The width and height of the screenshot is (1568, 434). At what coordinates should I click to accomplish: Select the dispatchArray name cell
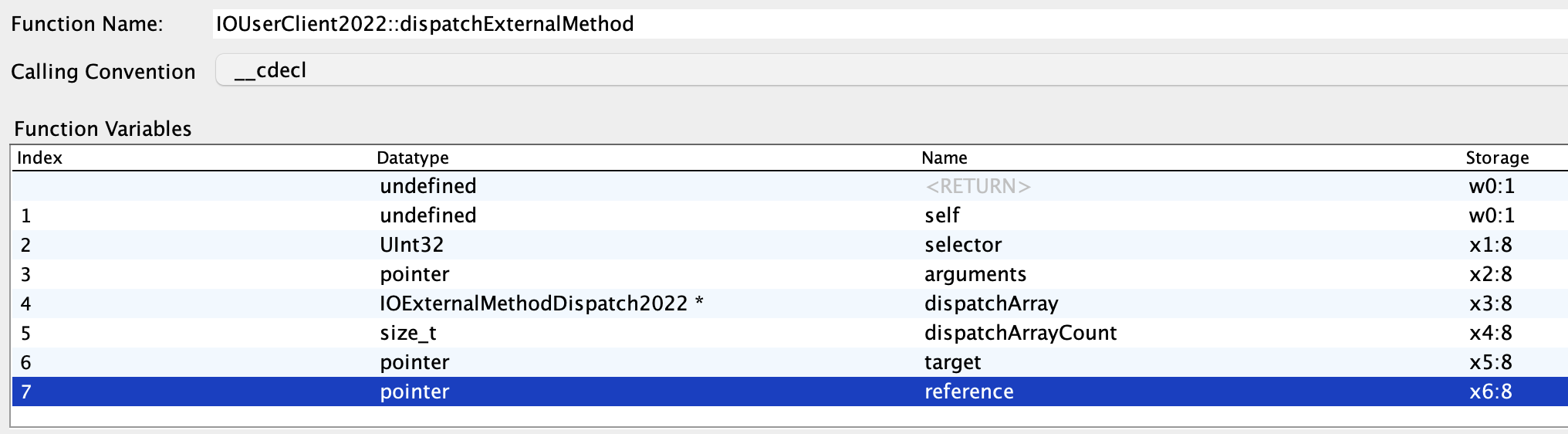tap(991, 303)
